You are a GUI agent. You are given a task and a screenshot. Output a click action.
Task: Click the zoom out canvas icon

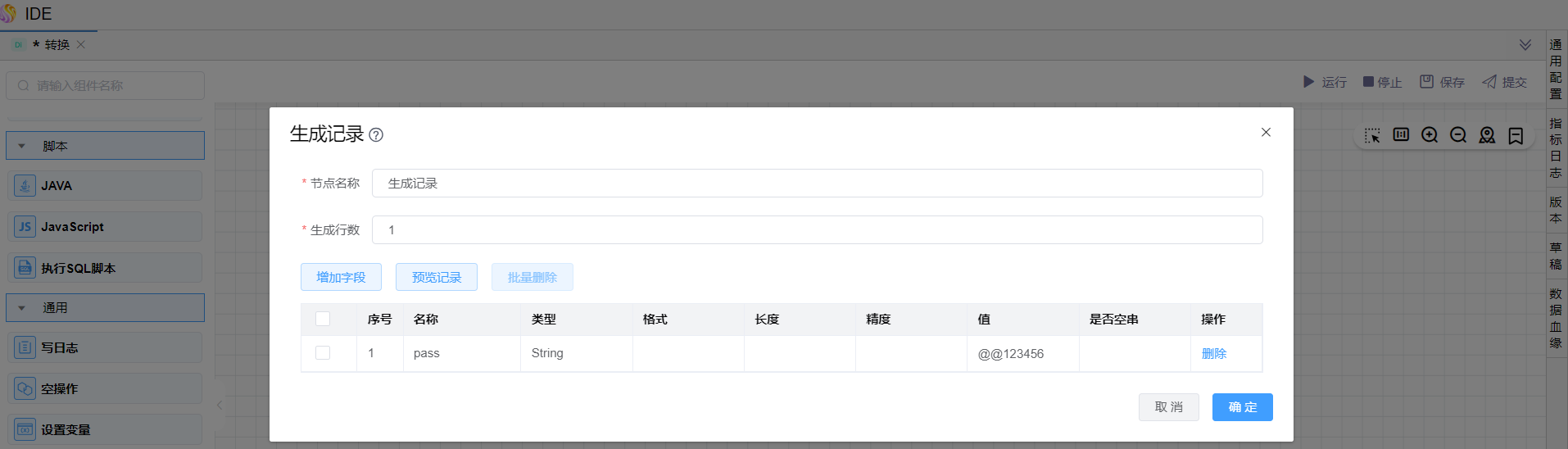click(1458, 135)
